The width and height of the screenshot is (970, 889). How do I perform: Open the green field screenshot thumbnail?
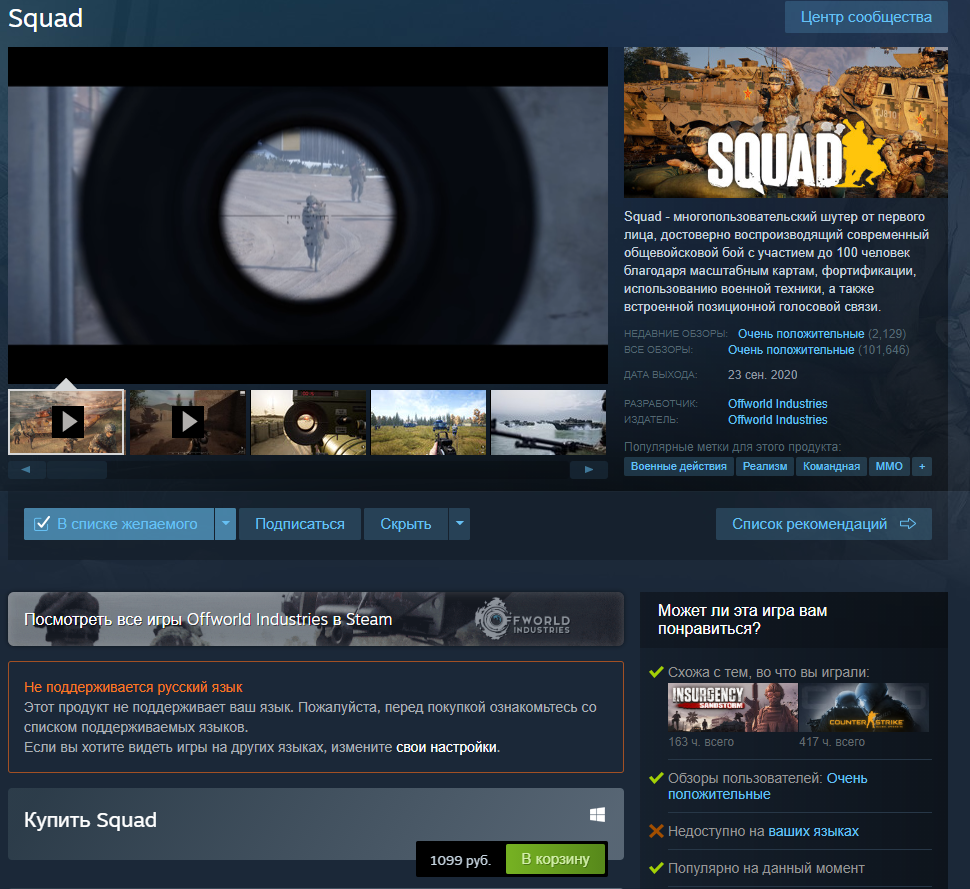click(x=428, y=422)
